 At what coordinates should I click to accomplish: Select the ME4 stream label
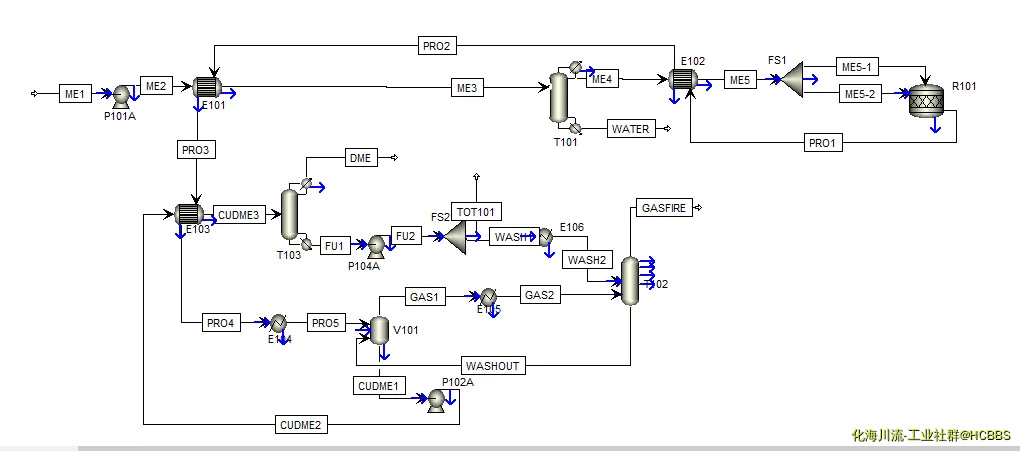pos(602,79)
